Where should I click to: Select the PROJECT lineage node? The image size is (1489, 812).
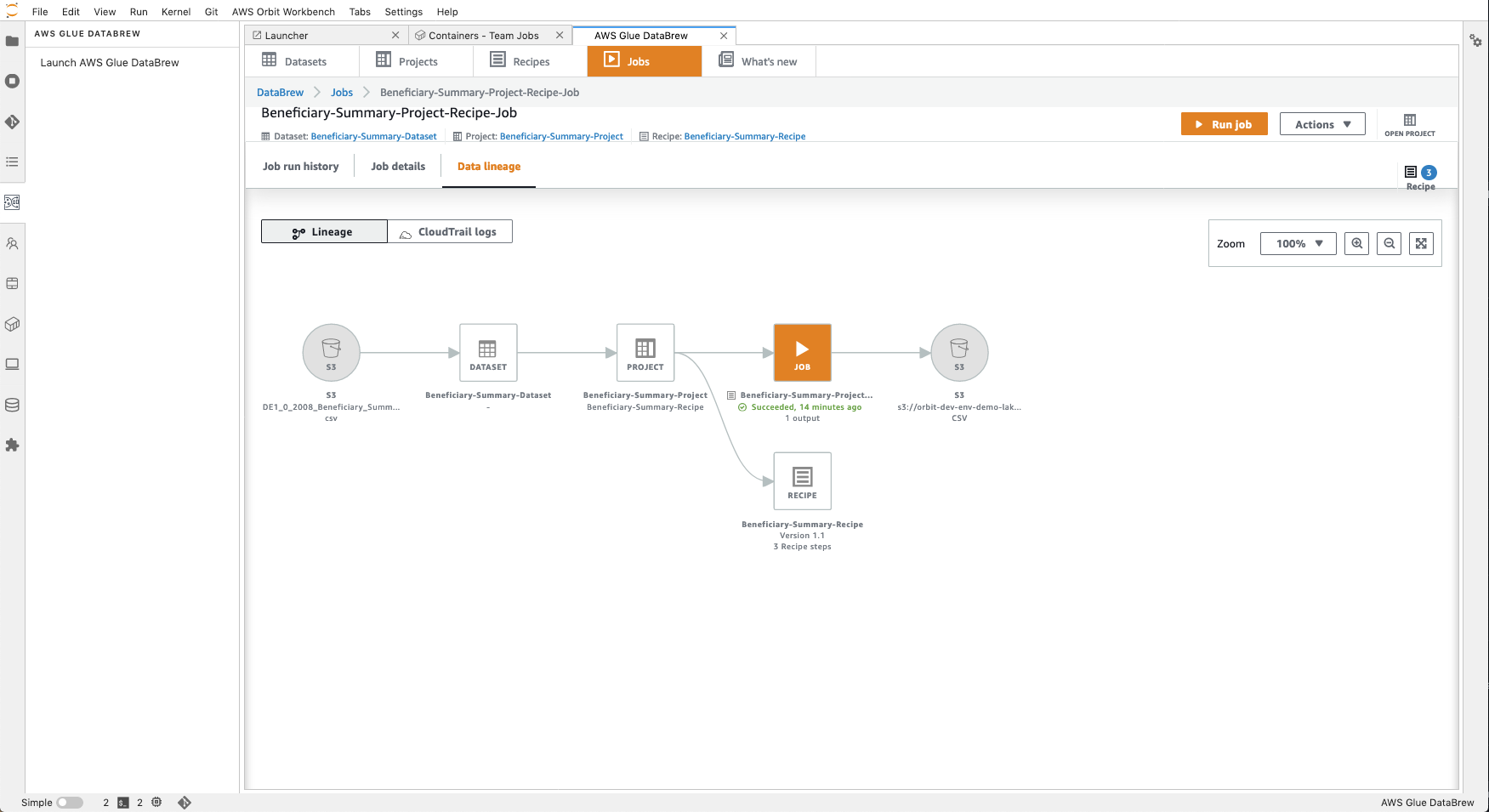coord(645,352)
